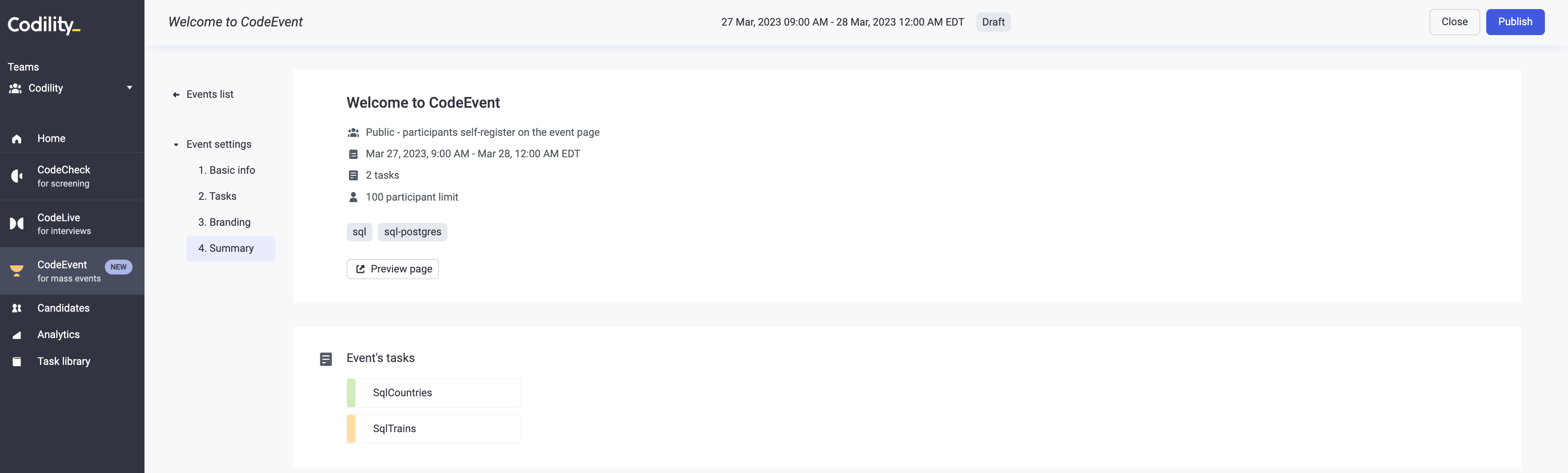Click the Event's tasks document icon
Viewport: 1568px width, 473px height.
[x=326, y=359]
